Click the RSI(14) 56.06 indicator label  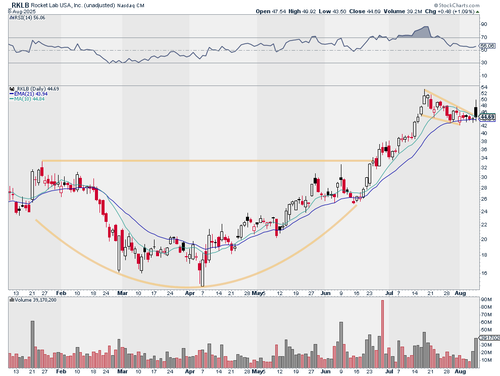[x=27, y=18]
